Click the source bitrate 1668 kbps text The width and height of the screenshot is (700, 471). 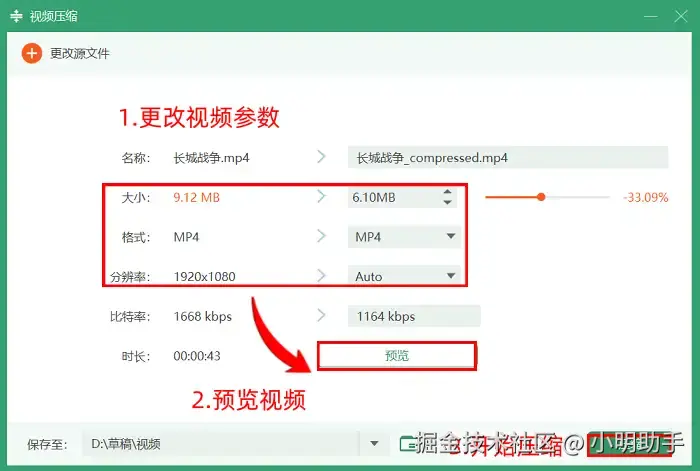tap(203, 317)
